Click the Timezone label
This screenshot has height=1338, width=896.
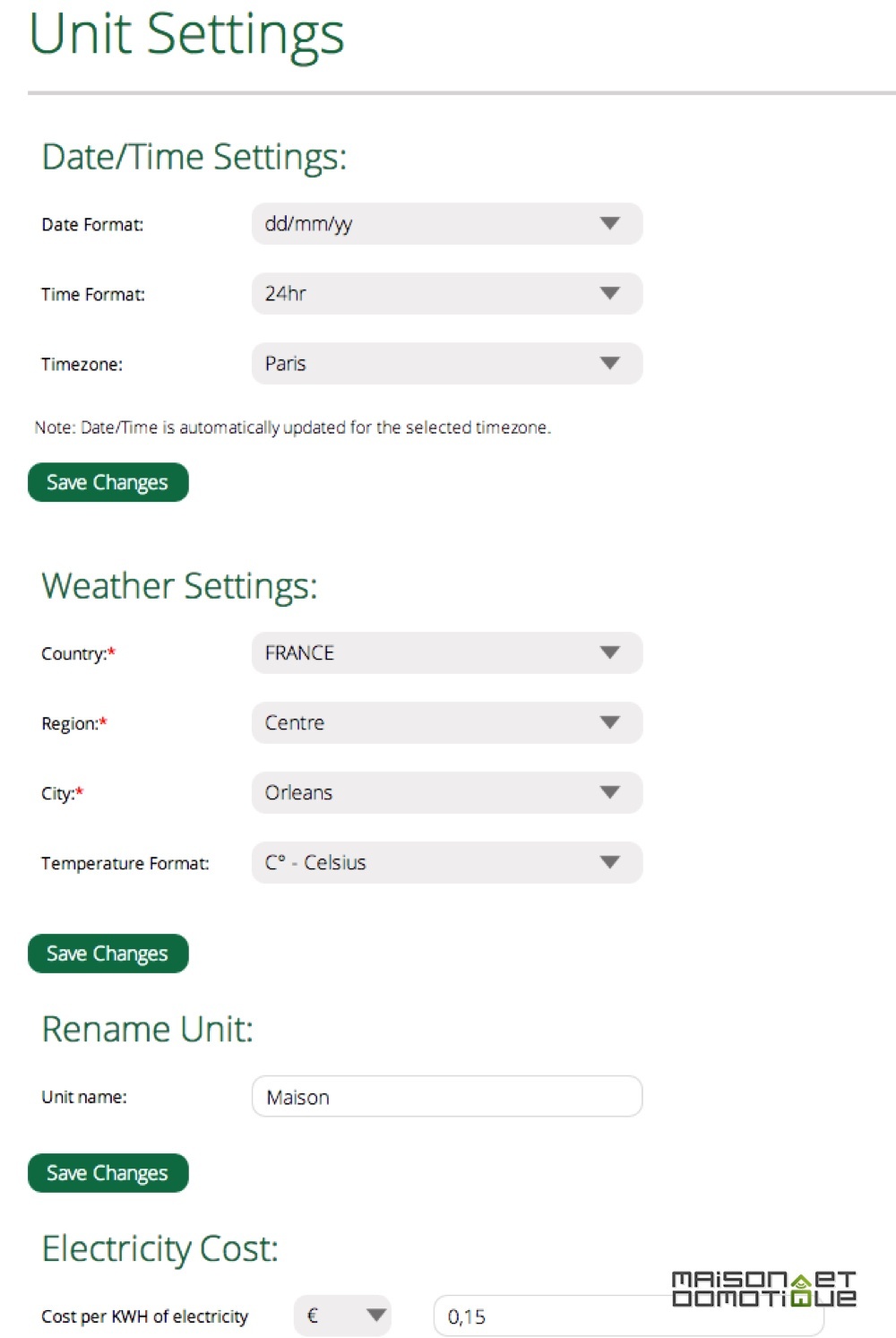coord(82,365)
